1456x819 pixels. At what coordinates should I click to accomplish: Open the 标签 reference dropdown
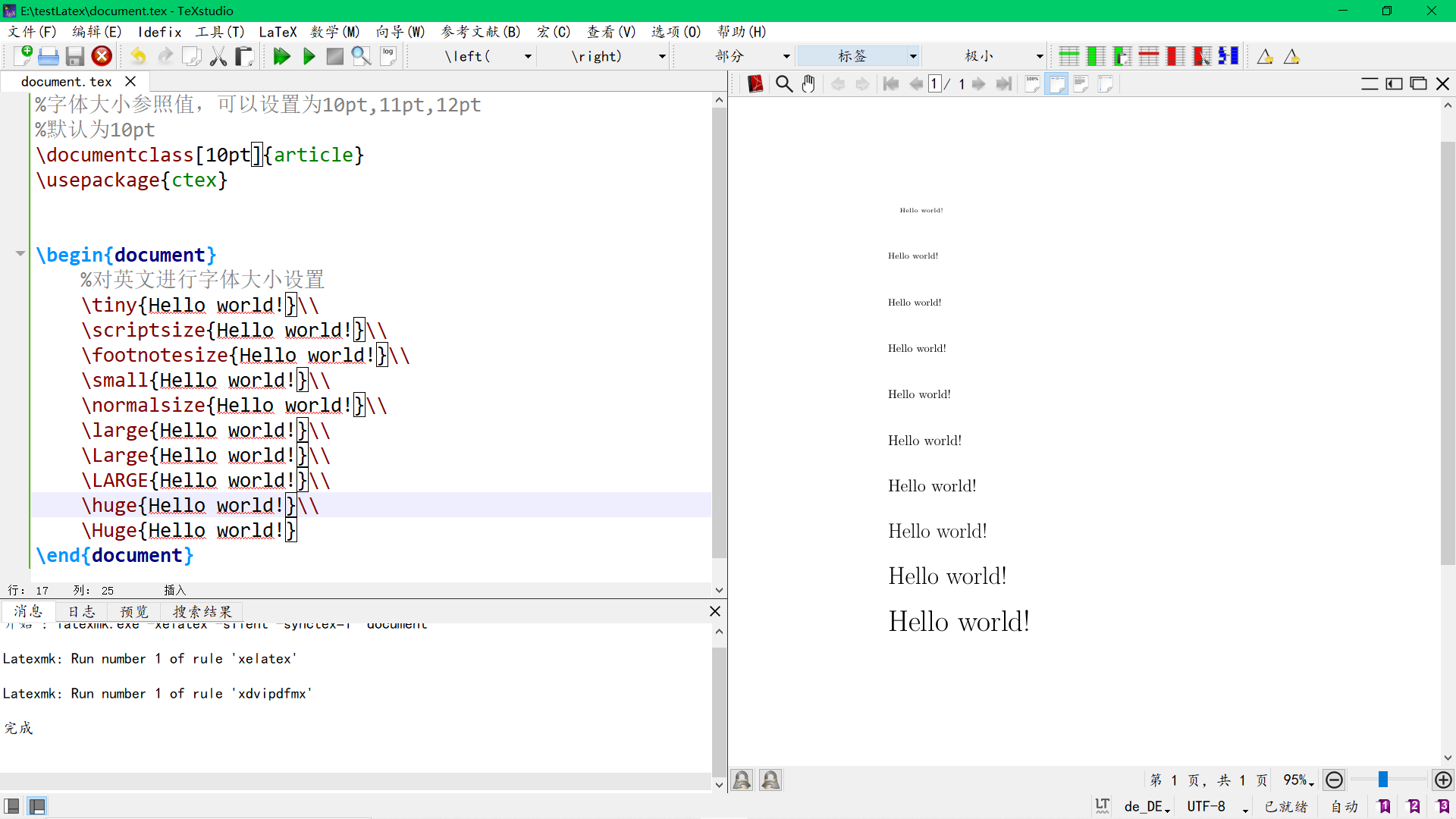(913, 56)
